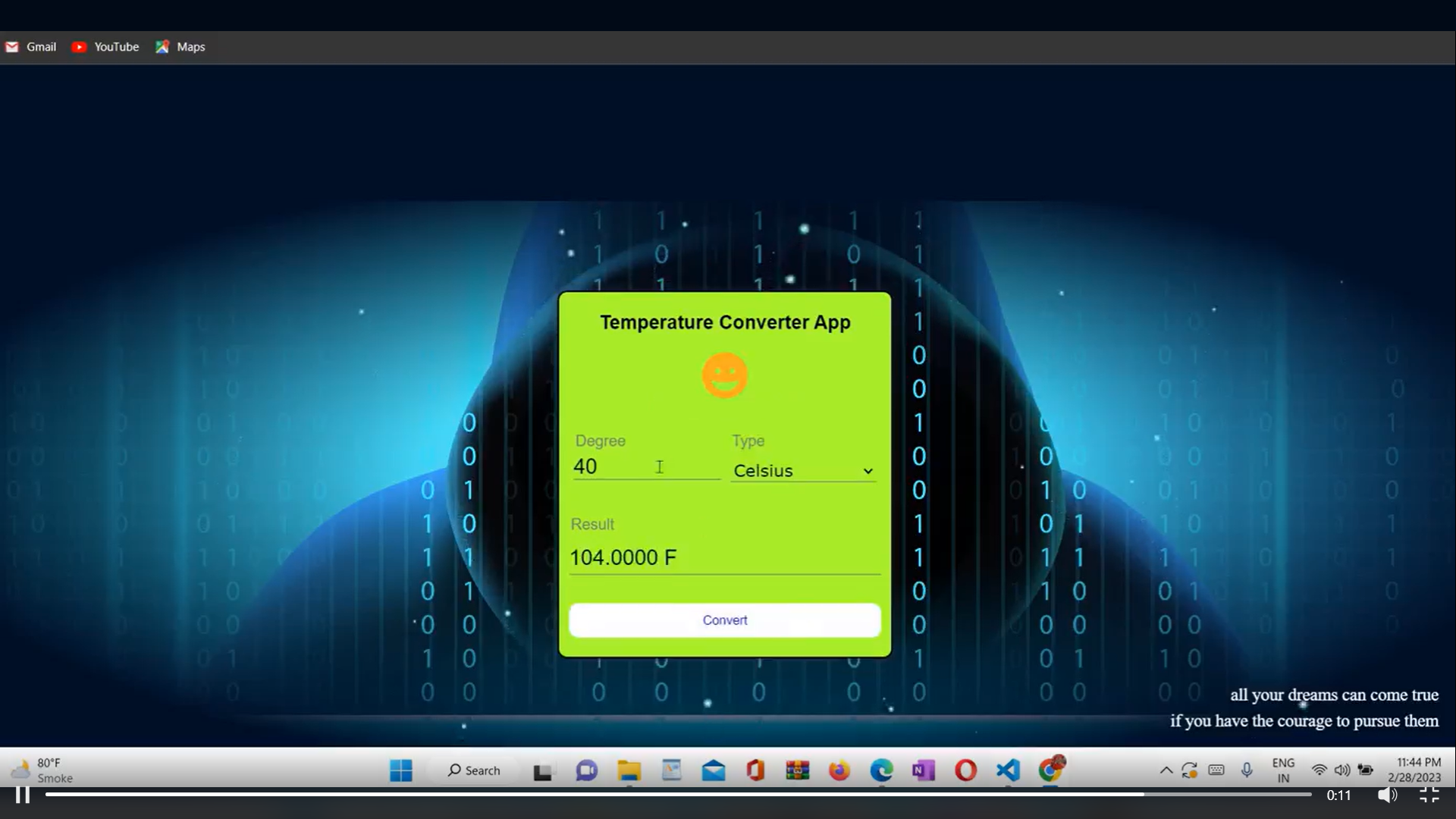Expand hidden icons in the system tray
This screenshot has width=1456, height=819.
tap(1166, 770)
